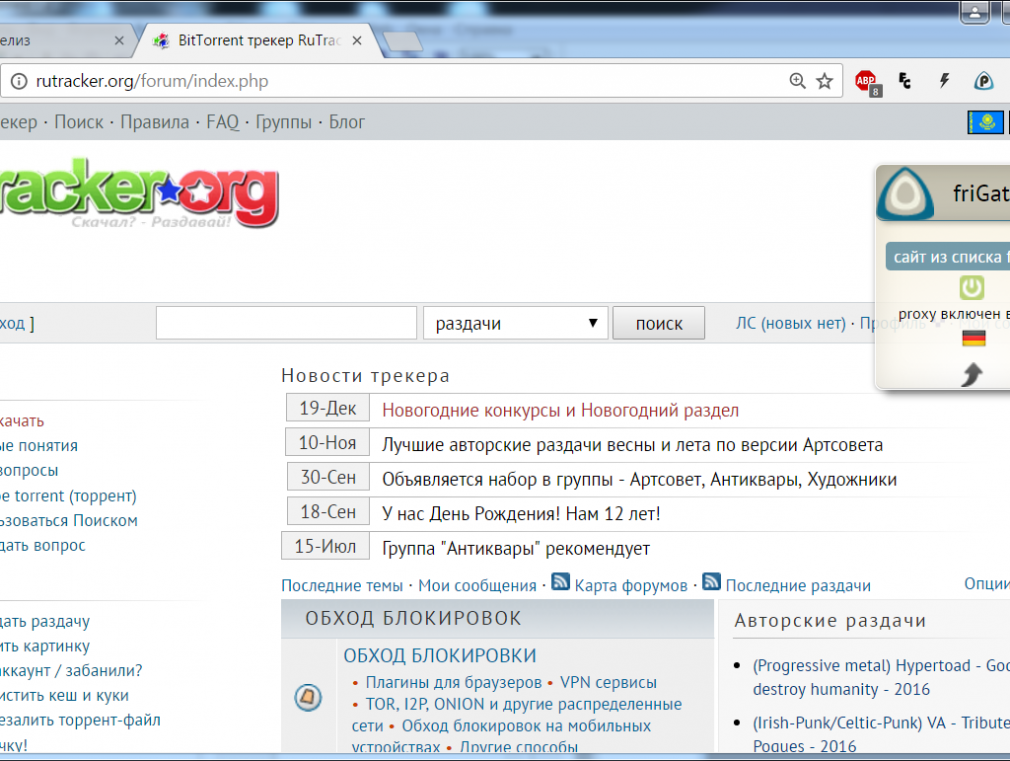Click RSS icon before Карта форумов
The width and height of the screenshot is (1010, 761).
click(x=560, y=581)
